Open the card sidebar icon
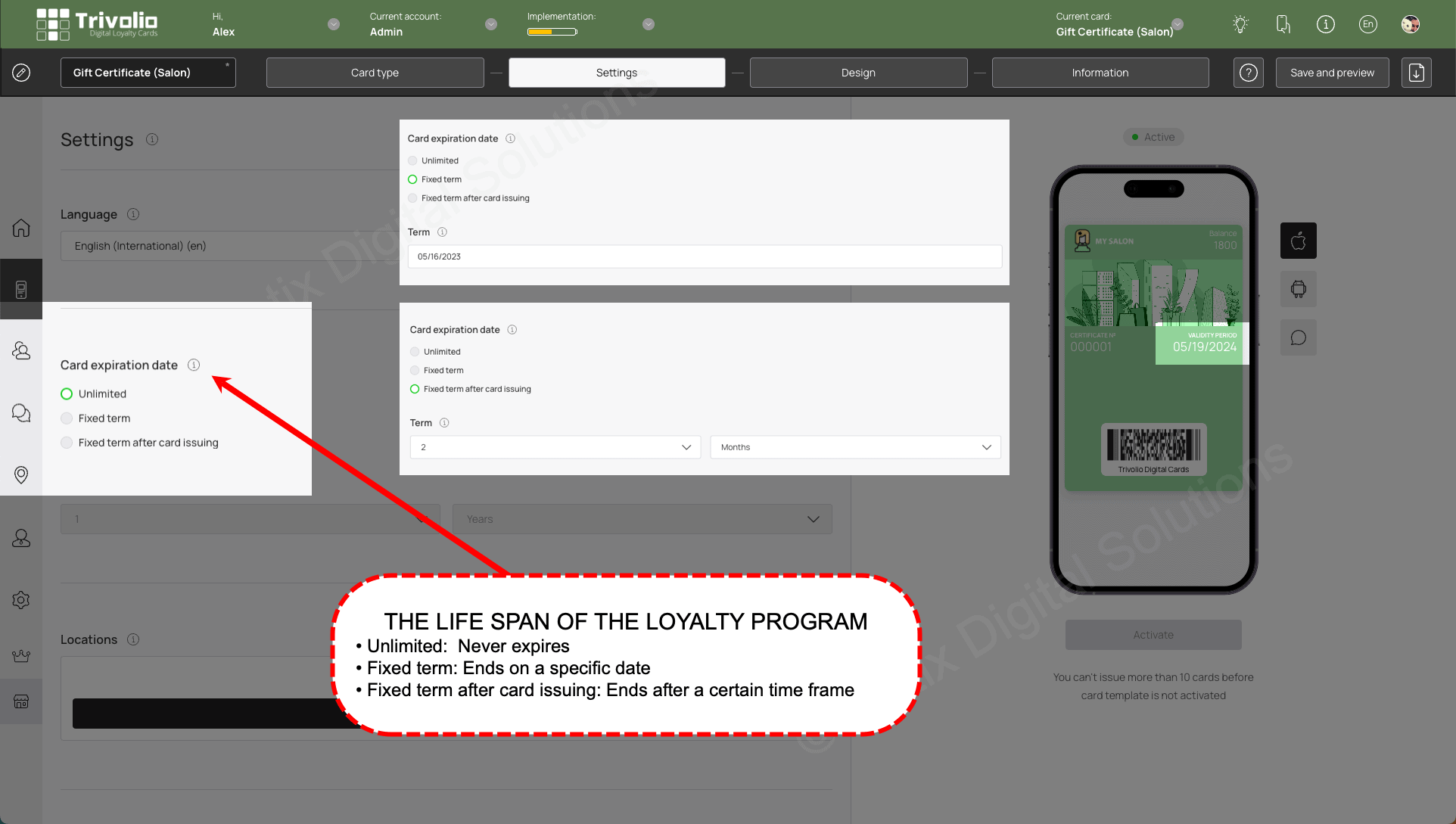The height and width of the screenshot is (824, 1456). coord(21,289)
